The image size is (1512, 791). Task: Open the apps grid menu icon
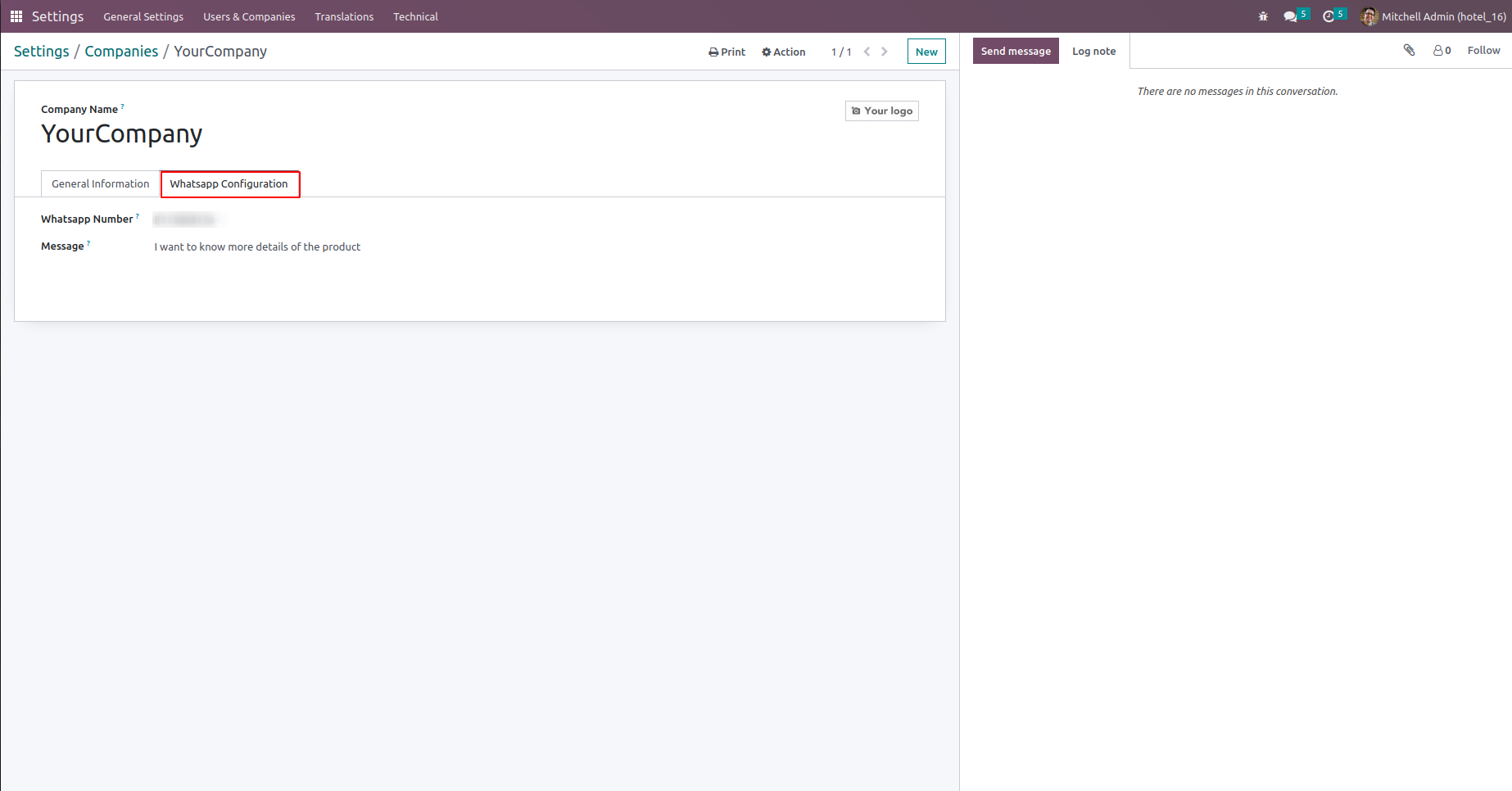16,16
